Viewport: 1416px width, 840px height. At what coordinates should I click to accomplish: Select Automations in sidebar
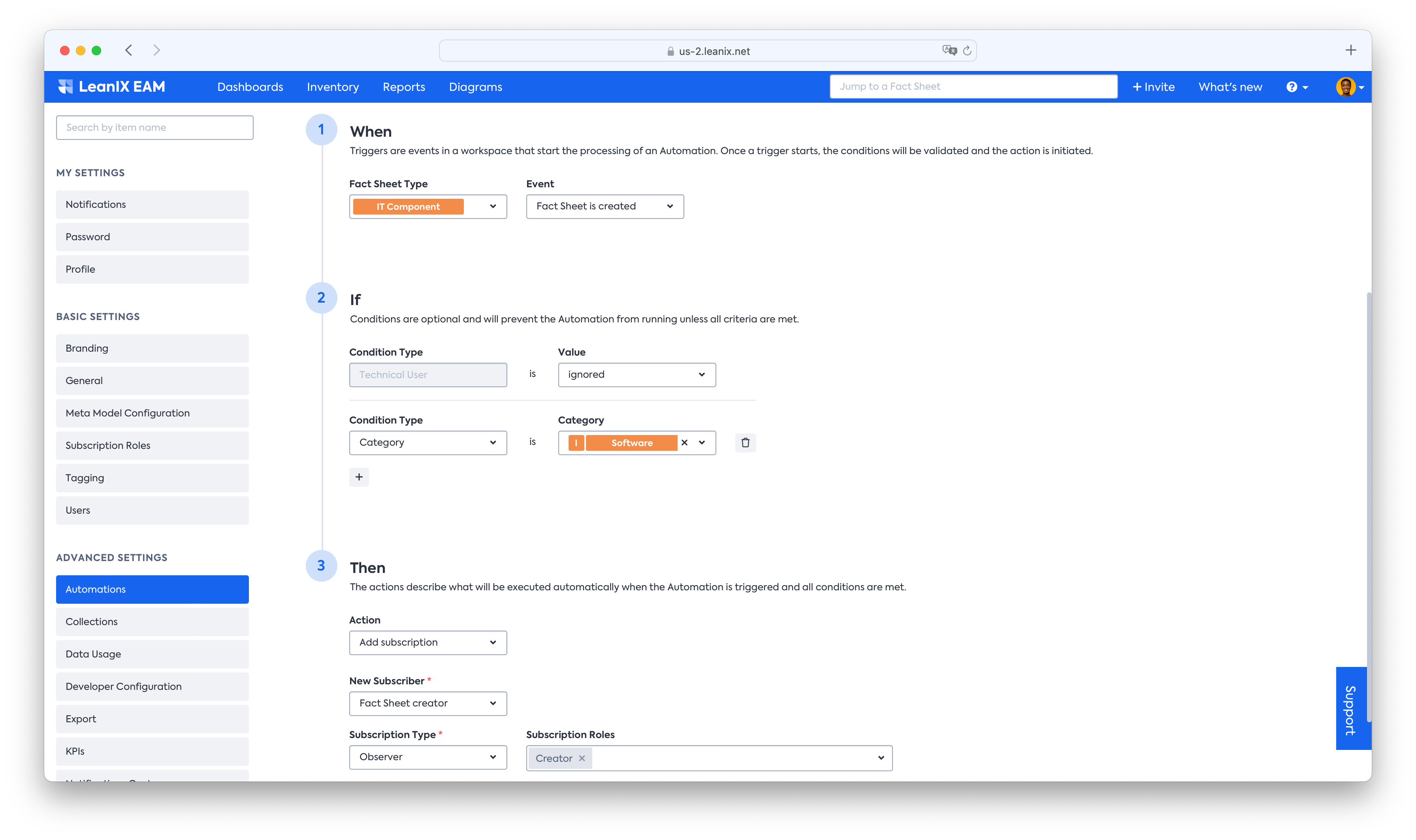tap(152, 589)
